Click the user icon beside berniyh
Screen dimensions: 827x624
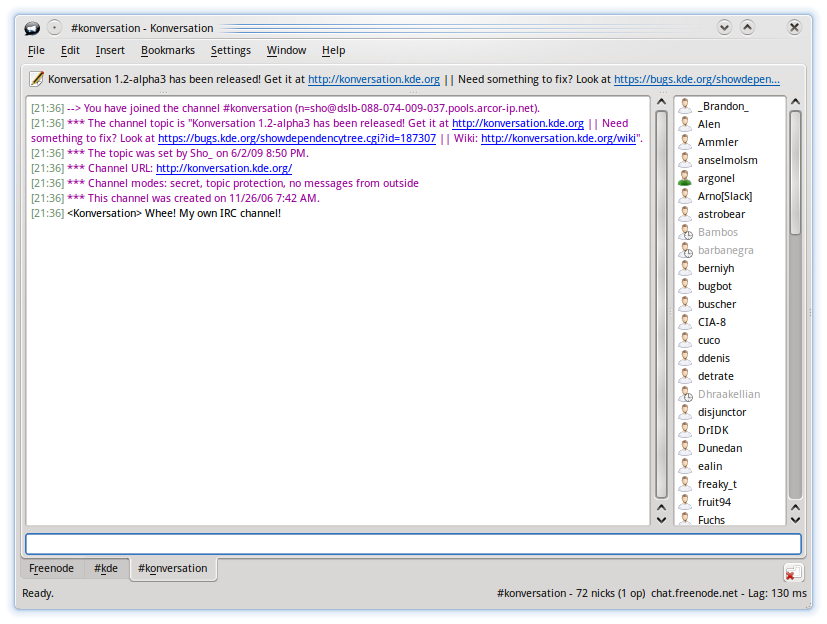coord(685,268)
